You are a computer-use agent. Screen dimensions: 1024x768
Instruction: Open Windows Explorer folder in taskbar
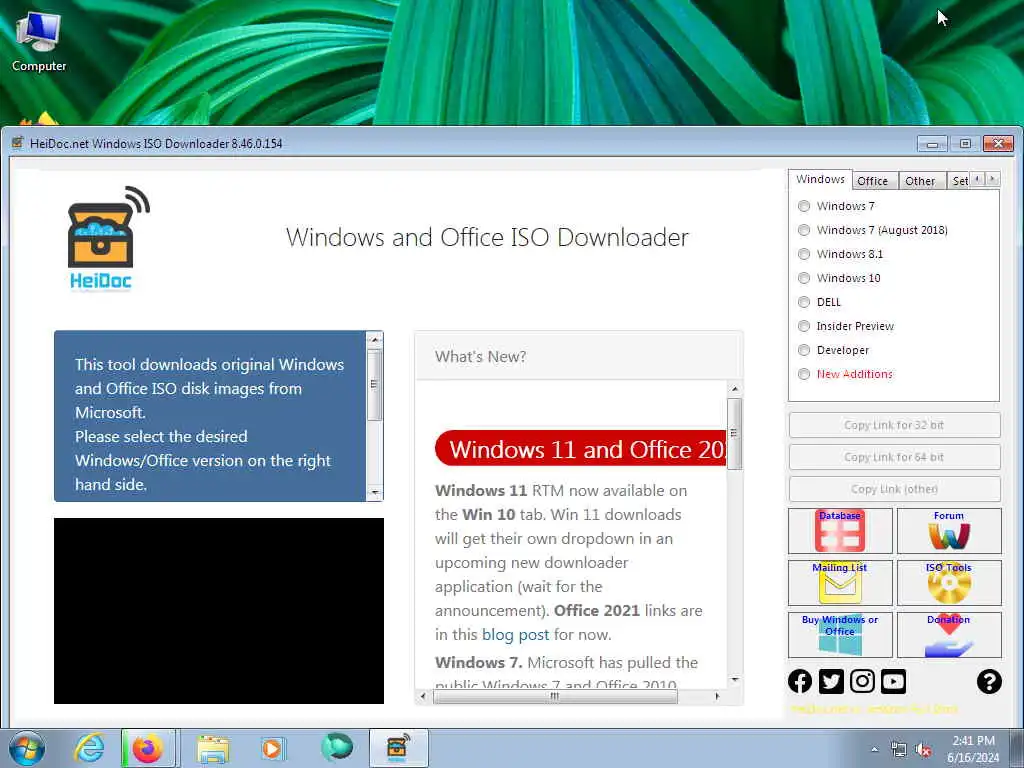click(x=214, y=748)
